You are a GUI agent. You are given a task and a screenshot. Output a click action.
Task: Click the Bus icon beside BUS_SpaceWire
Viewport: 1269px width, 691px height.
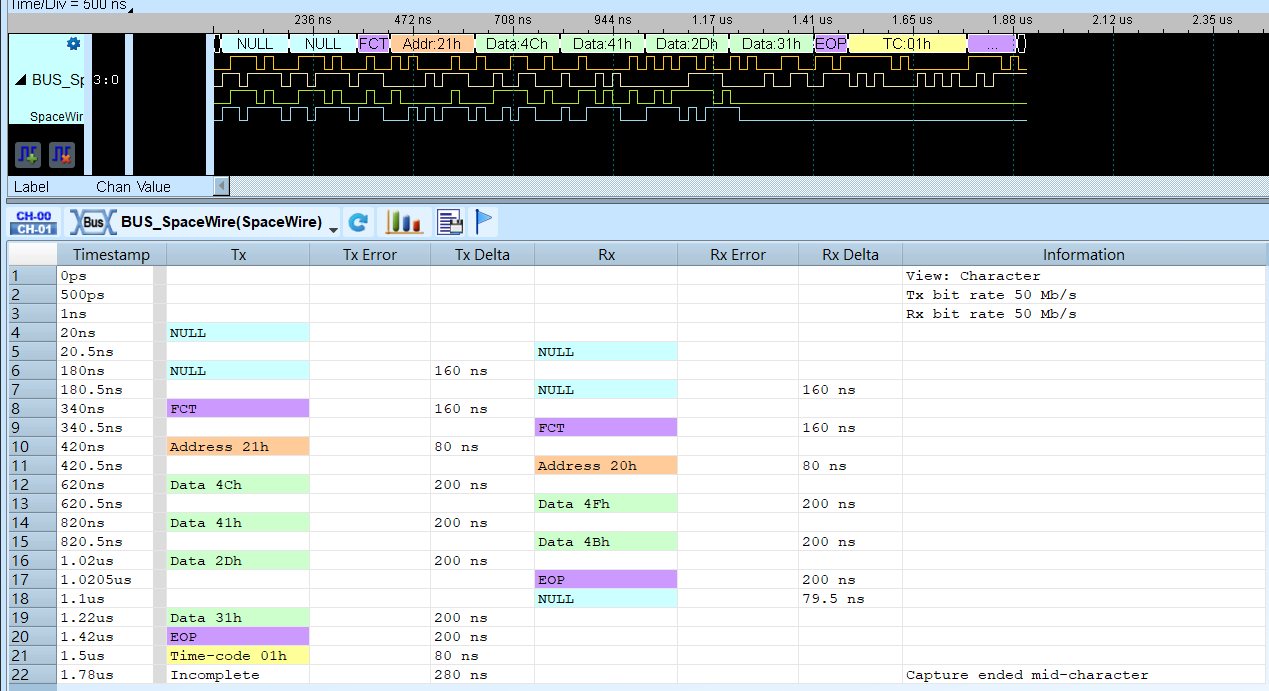click(91, 222)
